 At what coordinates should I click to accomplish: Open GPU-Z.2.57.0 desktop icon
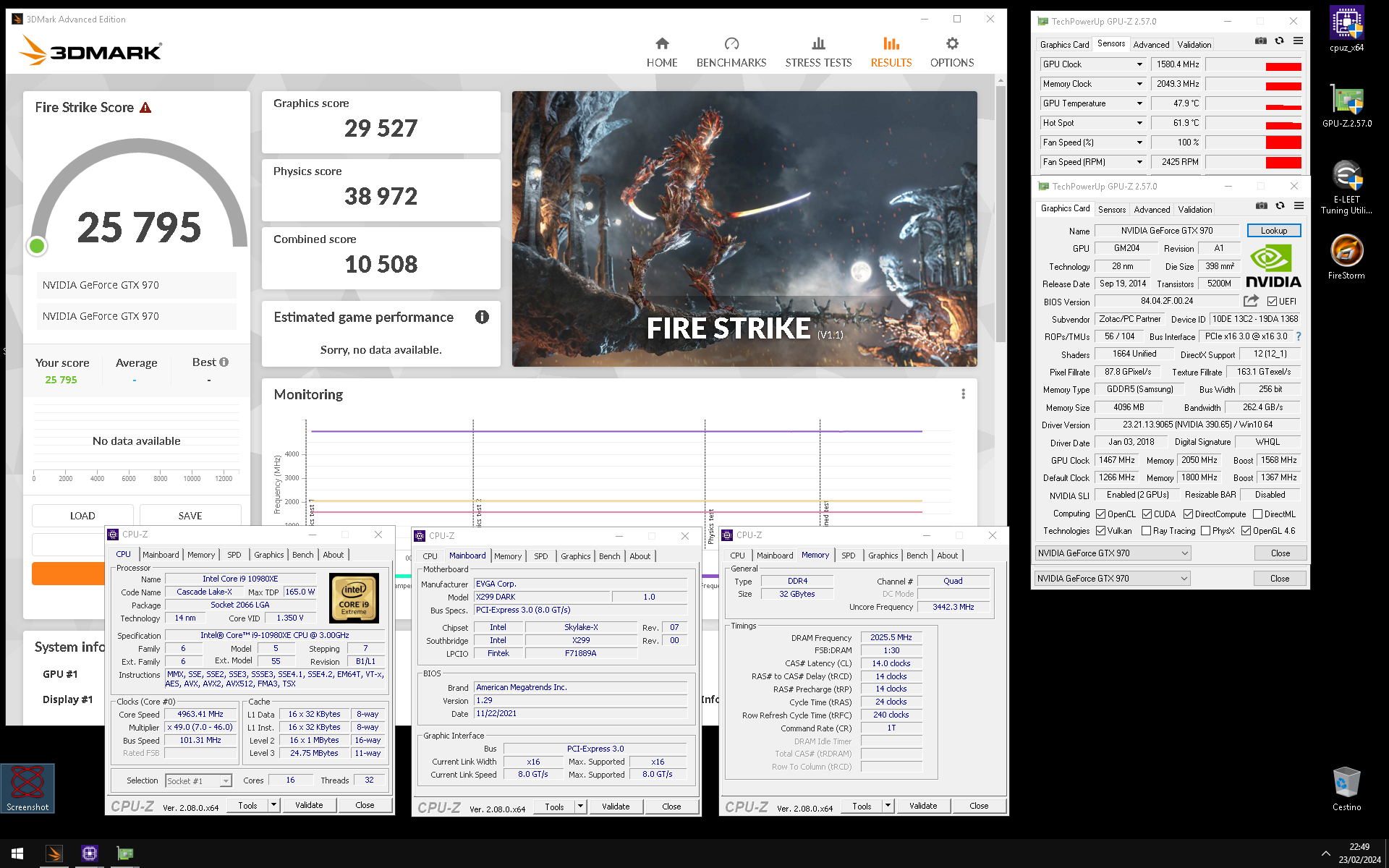pyautogui.click(x=1346, y=106)
